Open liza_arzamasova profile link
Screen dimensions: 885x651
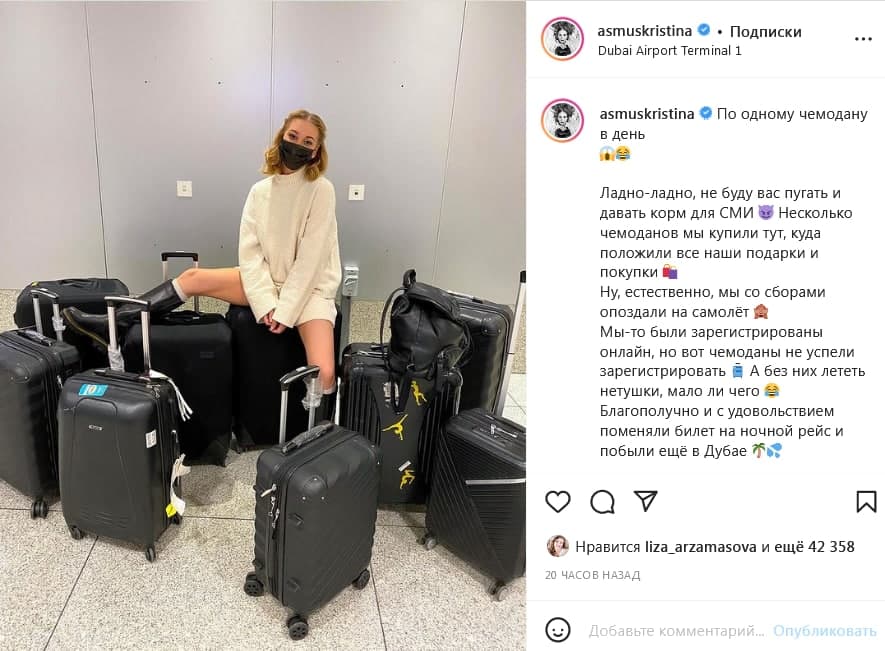pyautogui.click(x=700, y=547)
